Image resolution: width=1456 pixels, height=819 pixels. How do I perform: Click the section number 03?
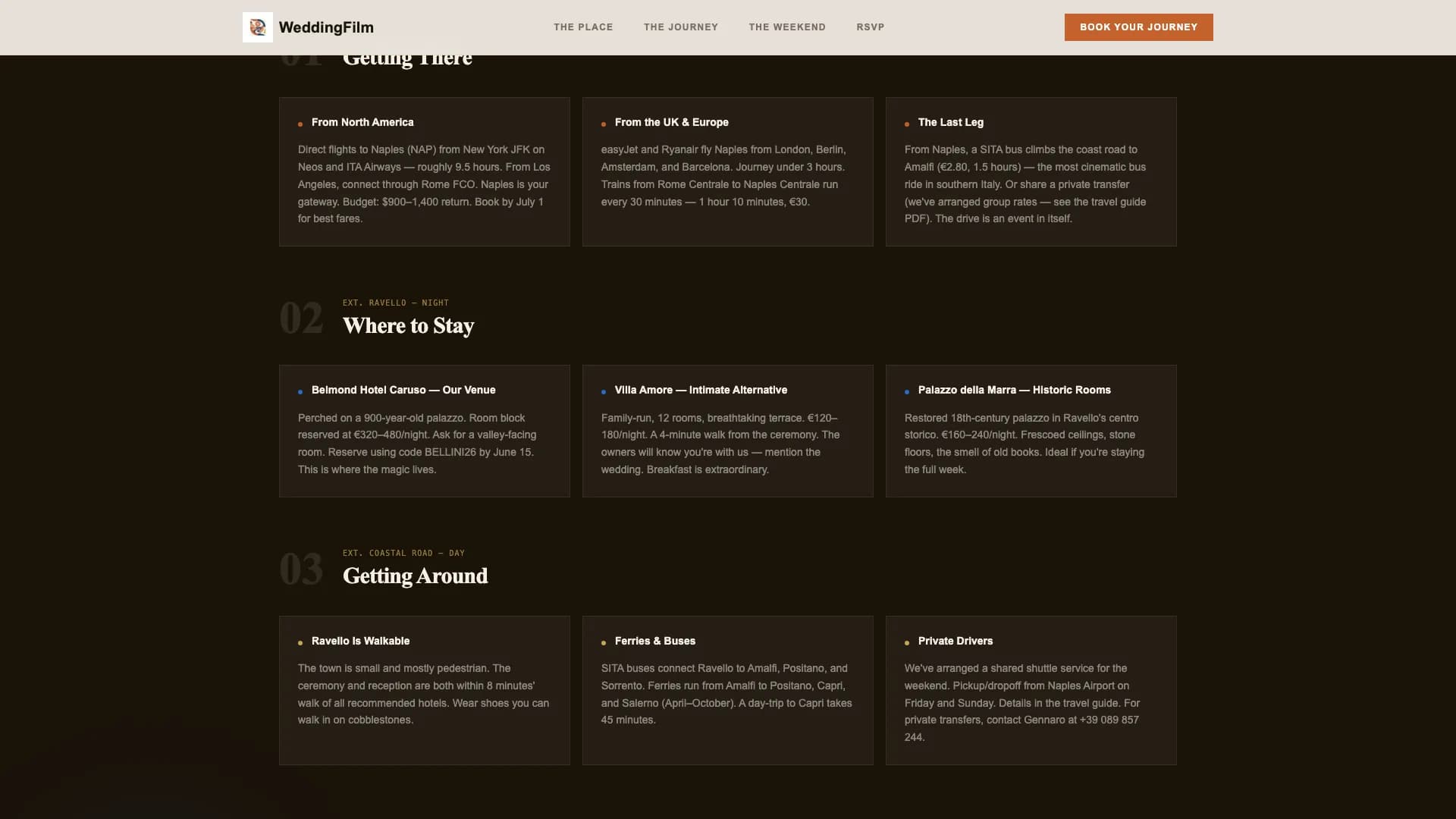point(303,570)
